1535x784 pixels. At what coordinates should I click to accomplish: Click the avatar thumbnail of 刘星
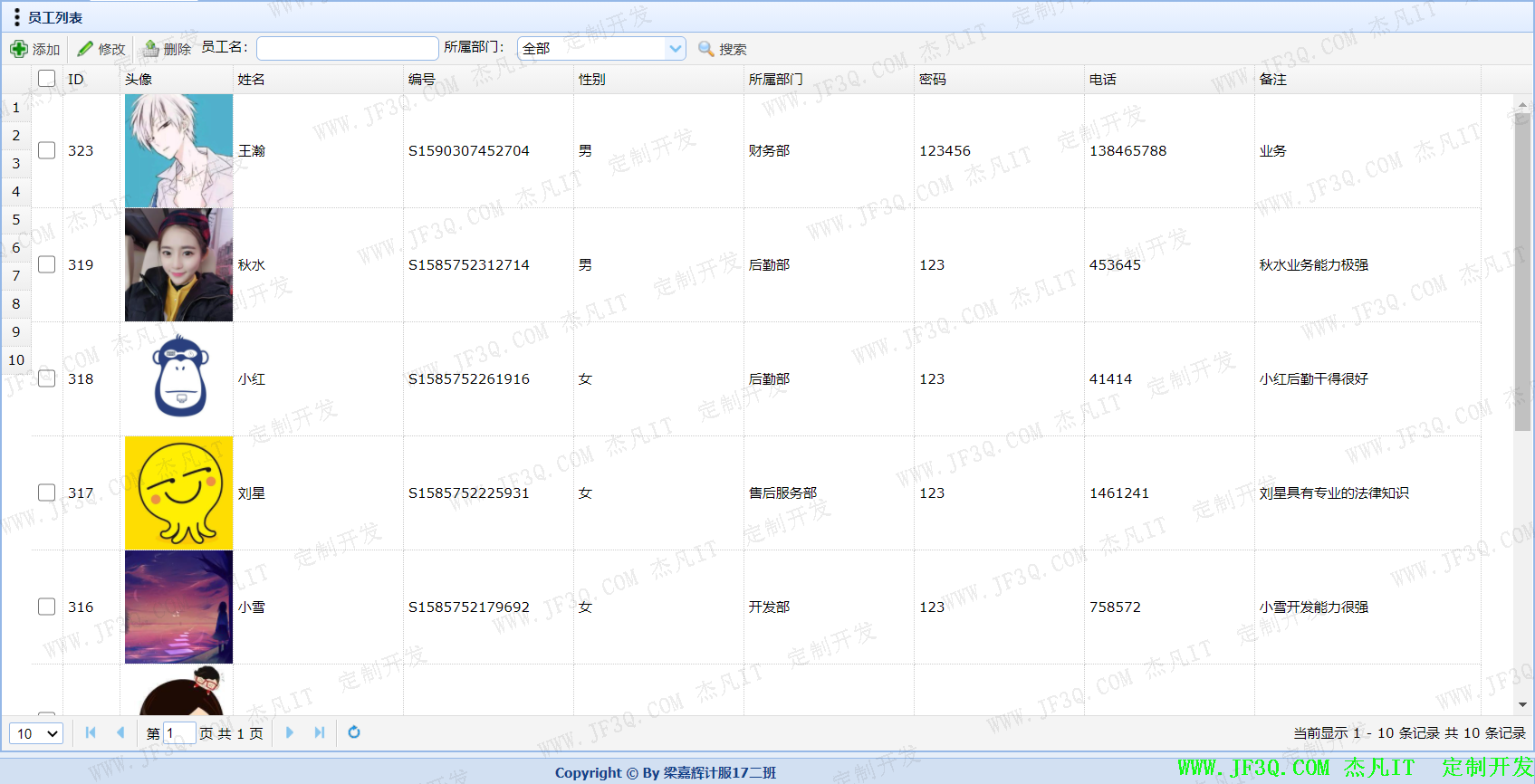click(x=178, y=492)
